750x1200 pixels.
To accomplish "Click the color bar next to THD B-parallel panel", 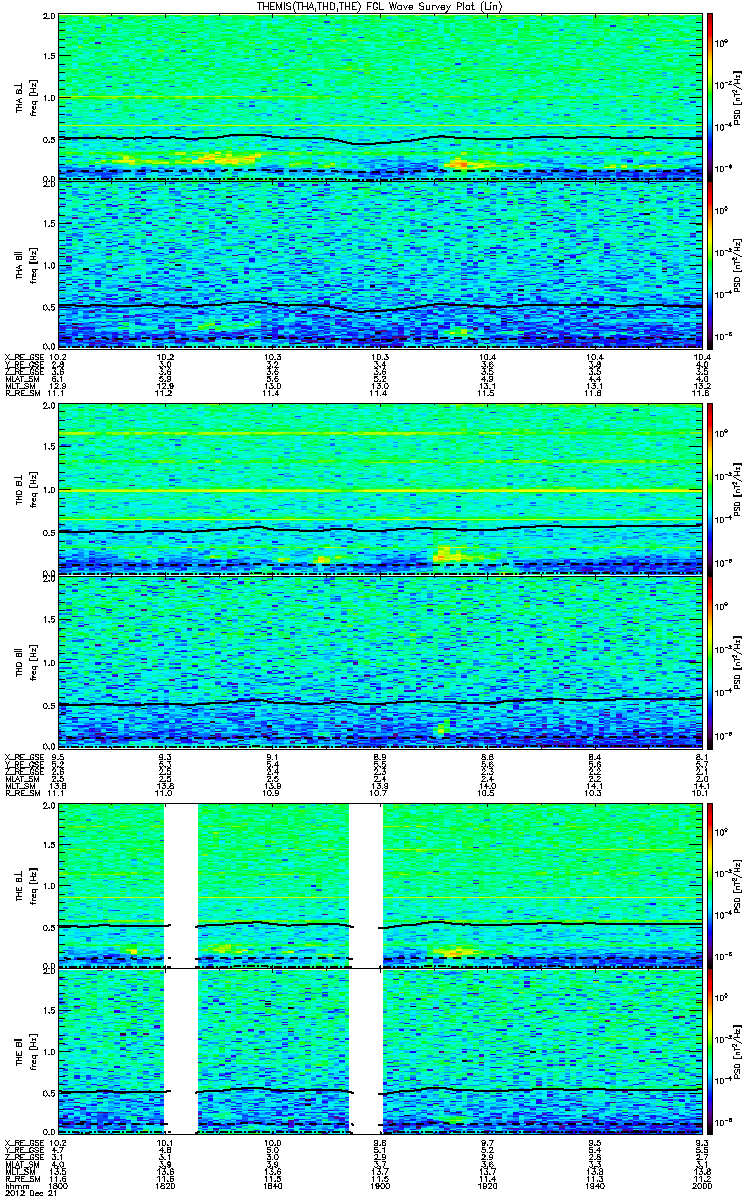I will tap(710, 660).
